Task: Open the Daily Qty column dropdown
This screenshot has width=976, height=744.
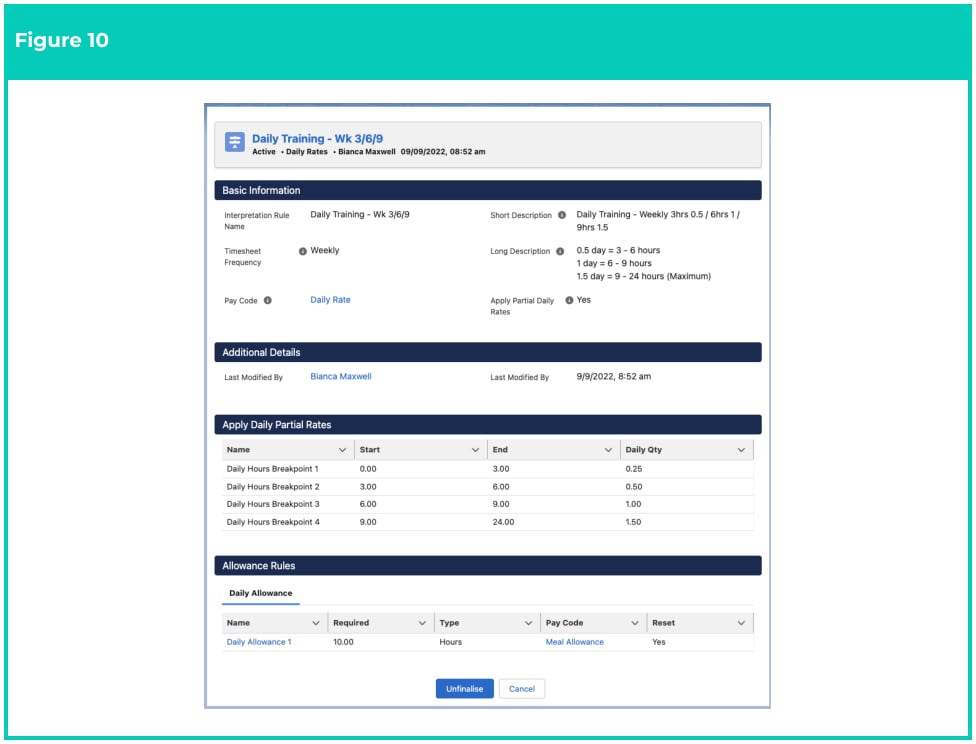Action: (x=741, y=450)
